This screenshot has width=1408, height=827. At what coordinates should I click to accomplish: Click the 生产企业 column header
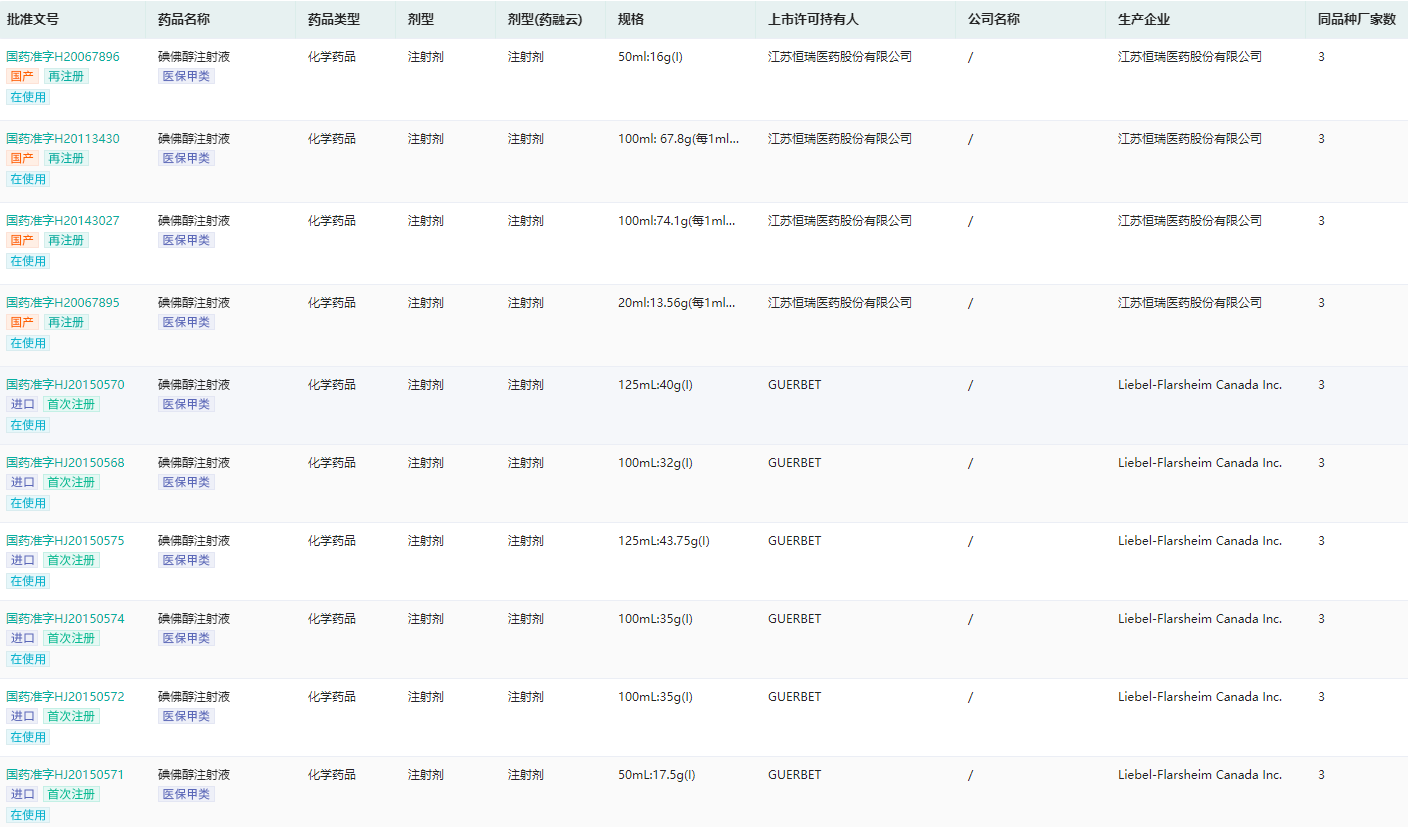(x=1144, y=19)
